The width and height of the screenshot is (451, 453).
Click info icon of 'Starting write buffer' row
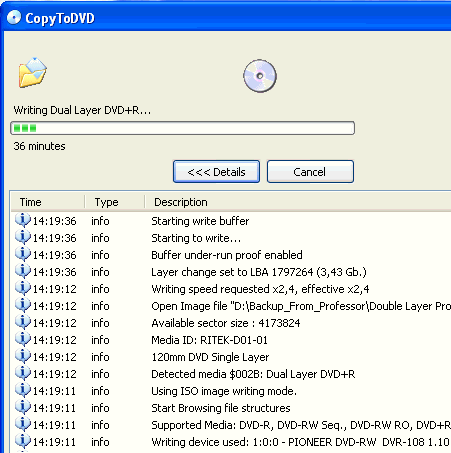tap(23, 220)
